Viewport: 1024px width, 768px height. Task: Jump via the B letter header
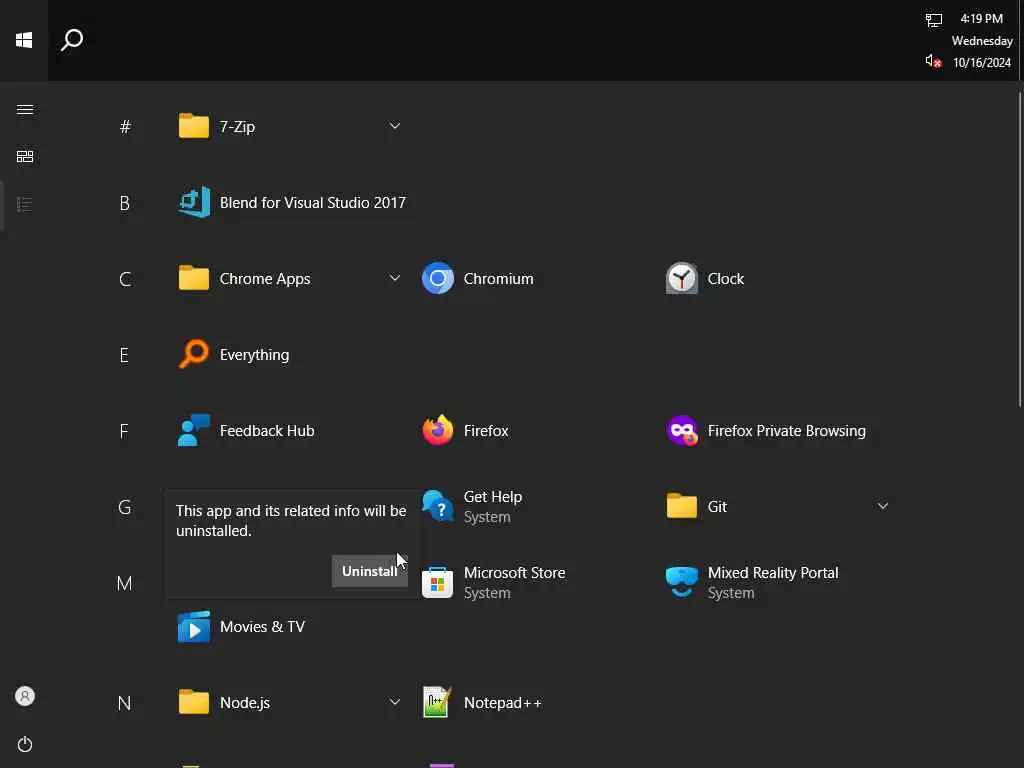pos(124,203)
